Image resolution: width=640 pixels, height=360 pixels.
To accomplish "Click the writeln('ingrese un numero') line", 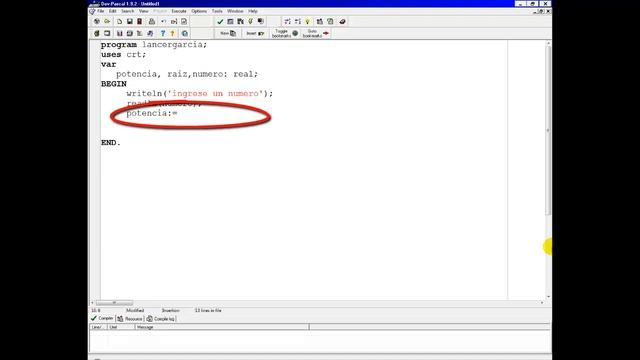I will (x=200, y=93).
